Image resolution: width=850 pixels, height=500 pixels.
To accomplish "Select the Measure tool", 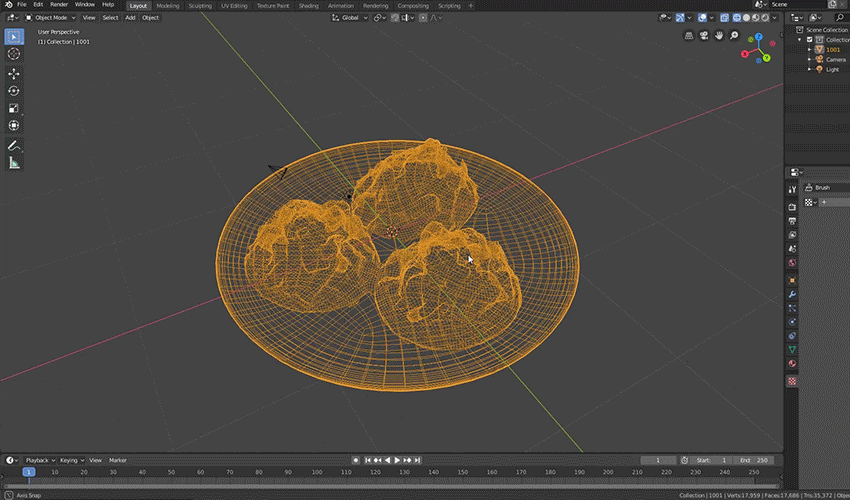I will pyautogui.click(x=14, y=162).
